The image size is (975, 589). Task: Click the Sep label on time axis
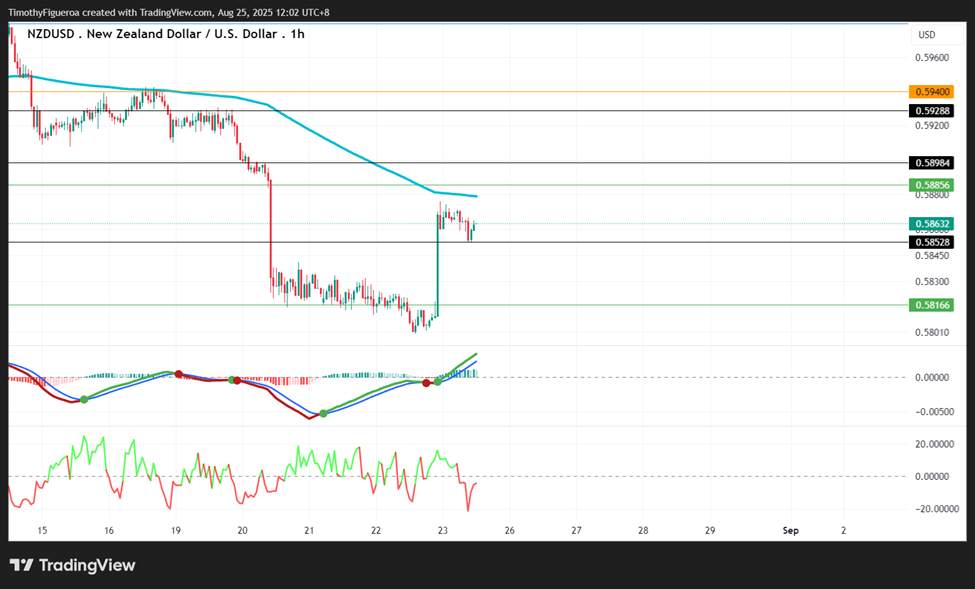pos(790,531)
